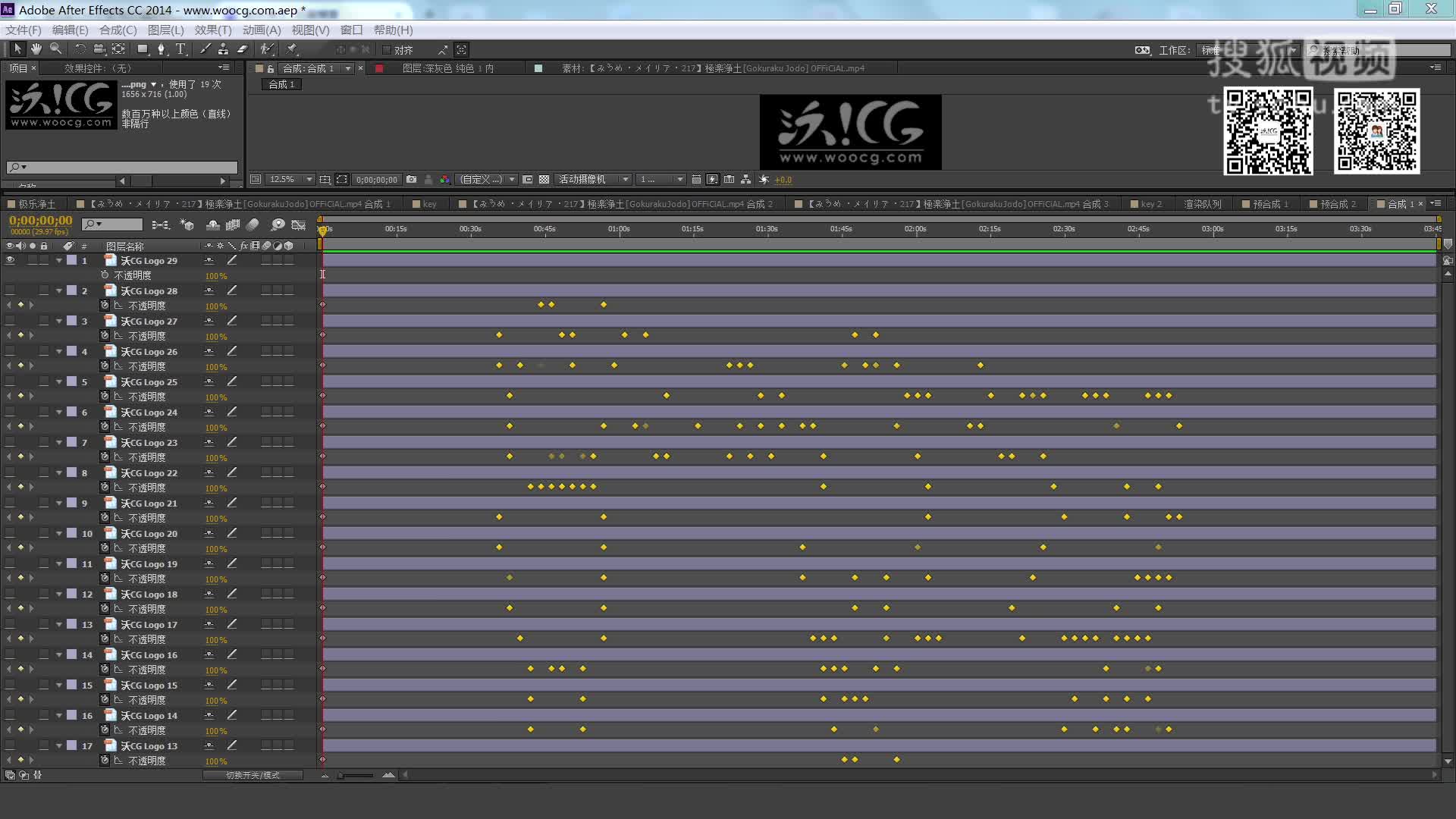This screenshot has width=1456, height=819.
Task: Toggle opacity stopwatch on Logo 29
Action: 105,275
